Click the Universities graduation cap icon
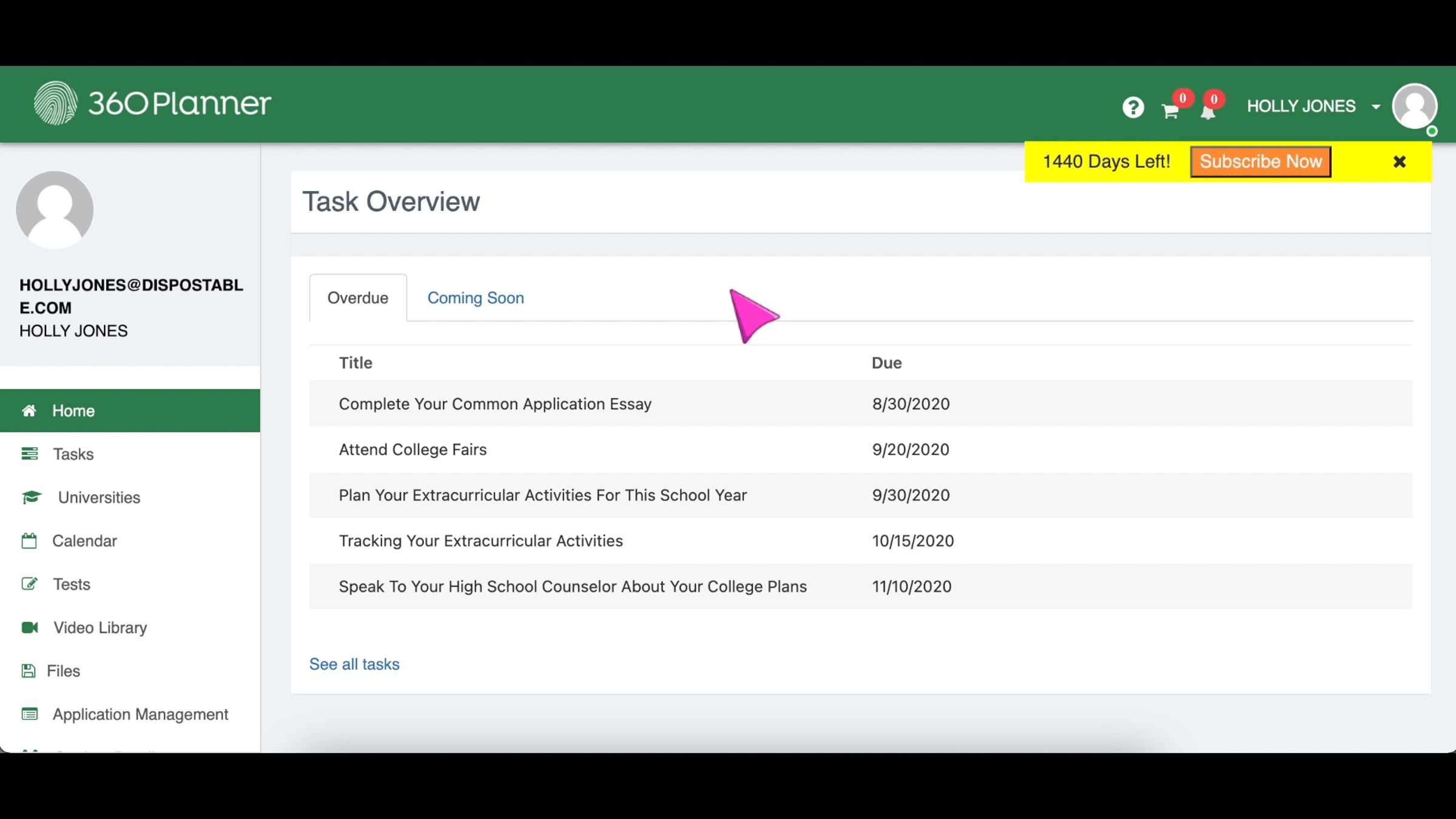Image resolution: width=1456 pixels, height=819 pixels. point(32,497)
